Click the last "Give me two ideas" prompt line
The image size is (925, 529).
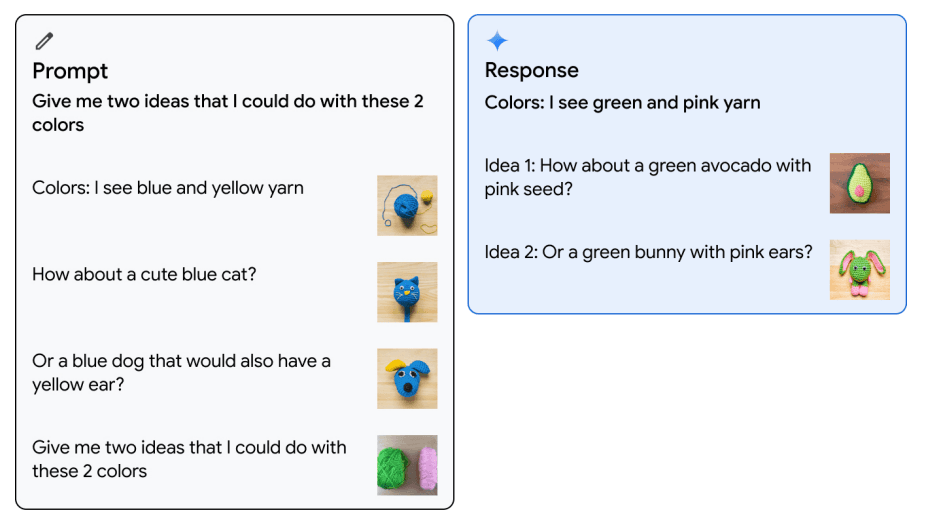coord(189,459)
